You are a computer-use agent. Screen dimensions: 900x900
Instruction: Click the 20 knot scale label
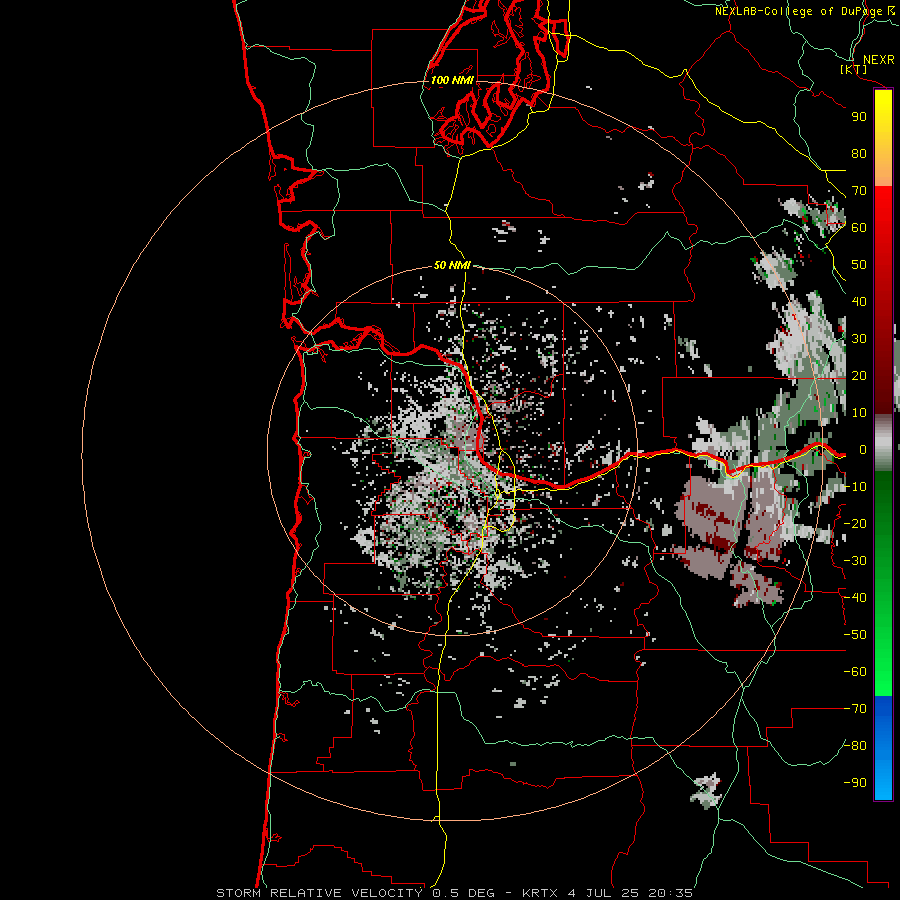pos(859,376)
